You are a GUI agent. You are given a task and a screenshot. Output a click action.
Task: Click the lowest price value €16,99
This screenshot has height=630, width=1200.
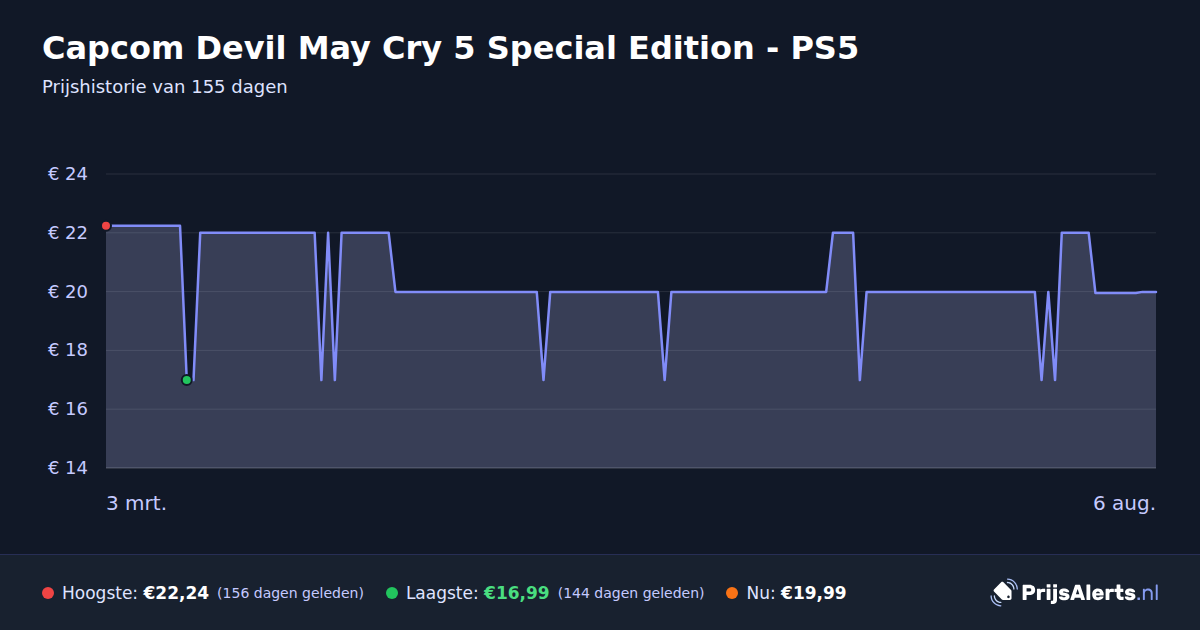(516, 593)
